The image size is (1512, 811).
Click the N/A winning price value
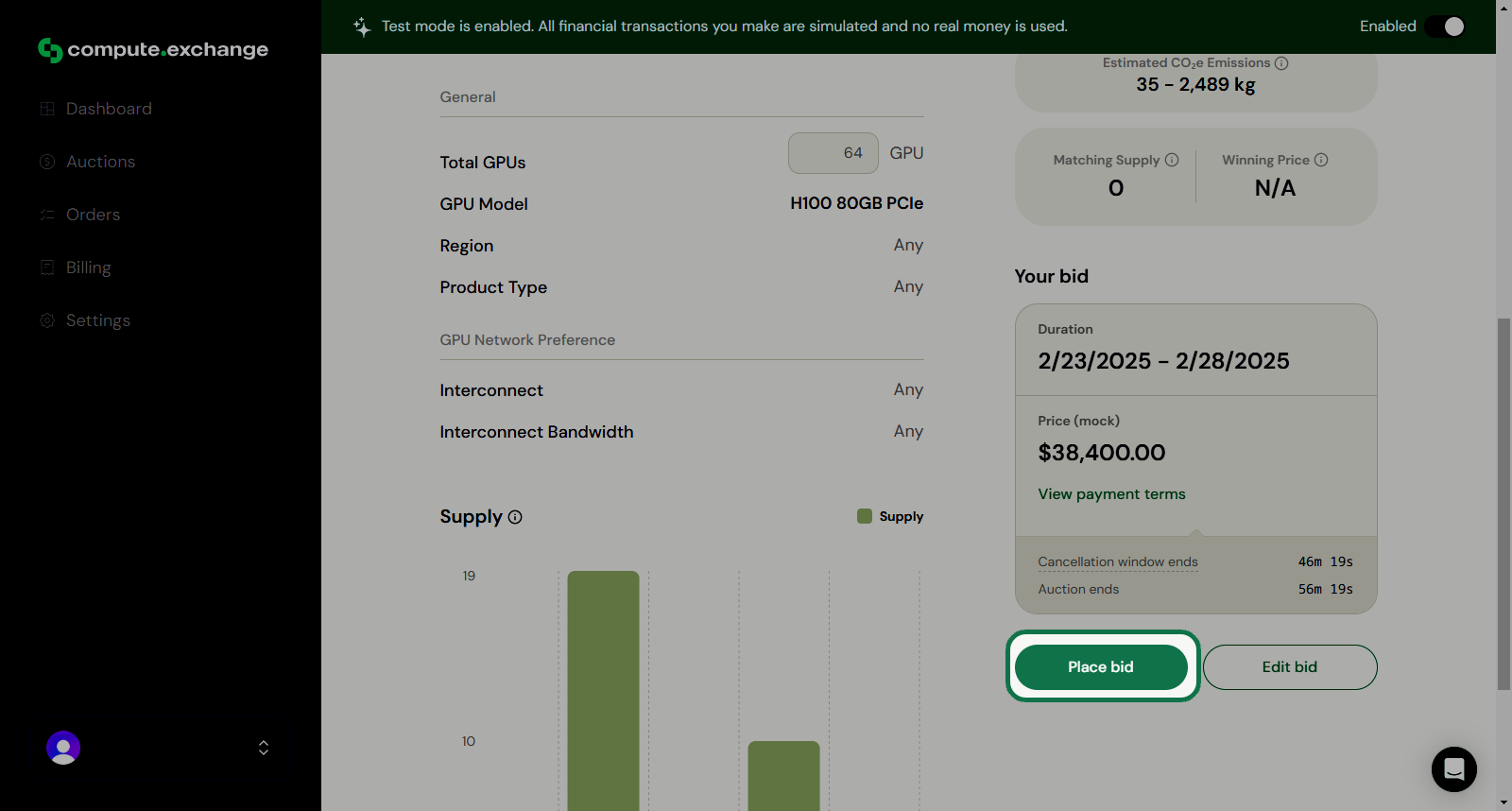click(1275, 188)
